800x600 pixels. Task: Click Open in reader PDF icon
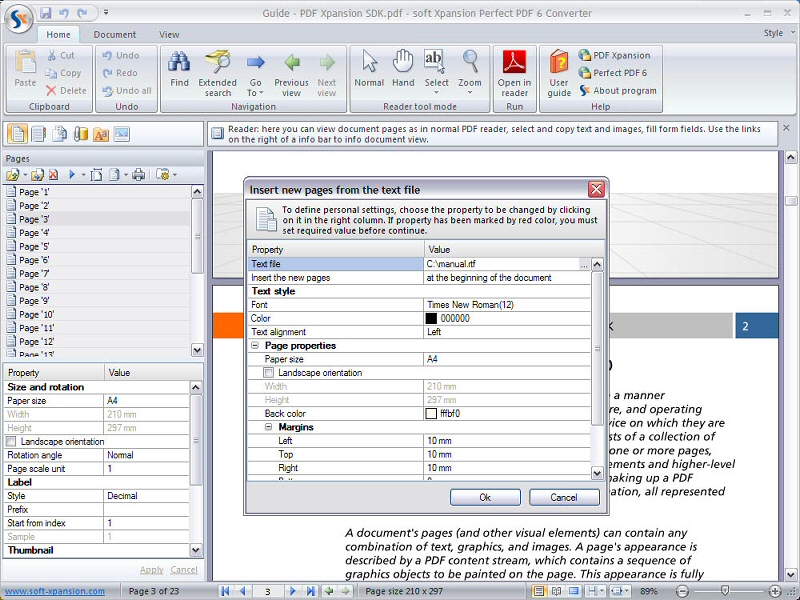[x=514, y=73]
